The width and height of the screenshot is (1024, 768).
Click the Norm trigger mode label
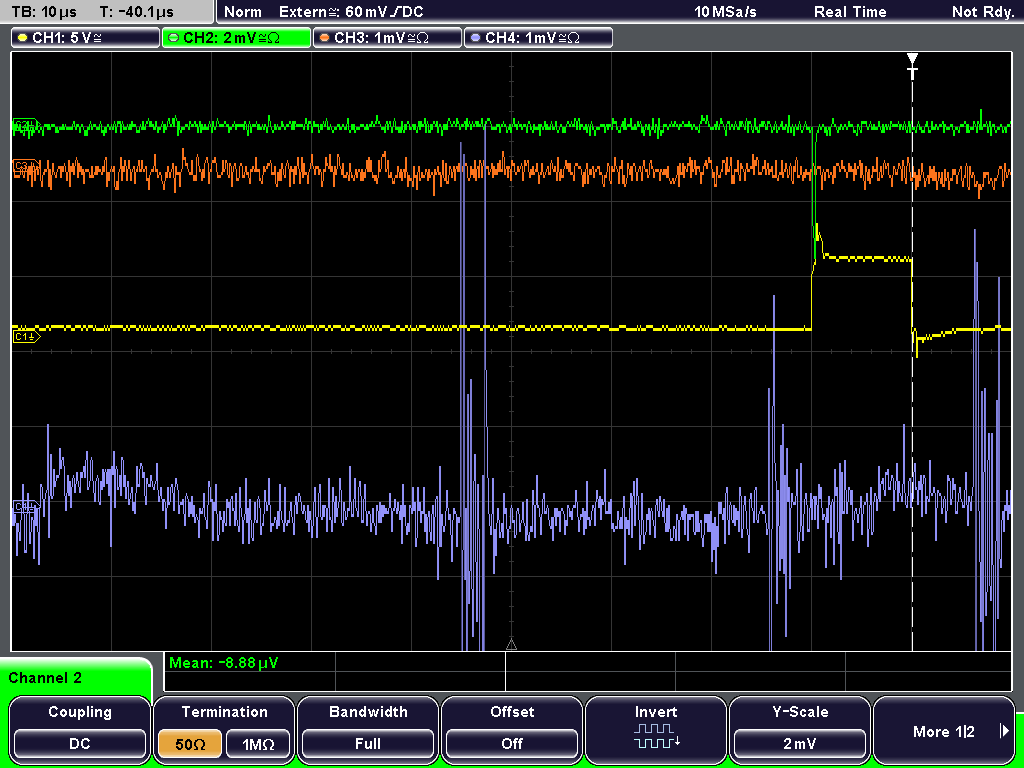coord(243,12)
